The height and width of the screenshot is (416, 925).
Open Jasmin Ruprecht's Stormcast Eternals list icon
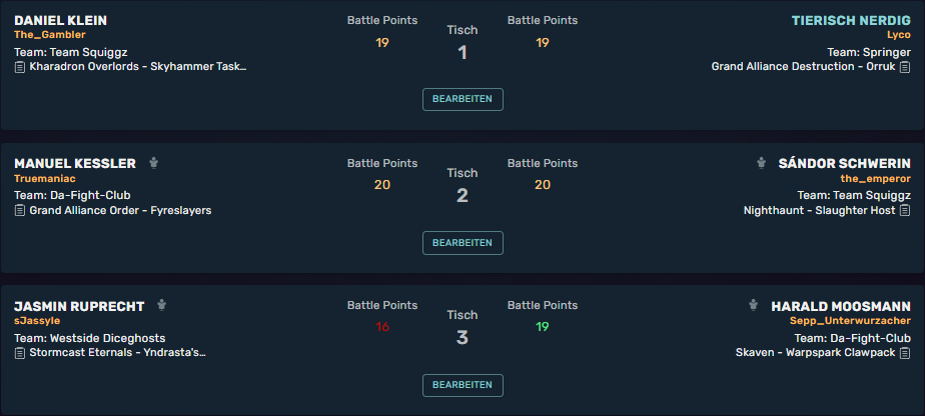tap(19, 353)
